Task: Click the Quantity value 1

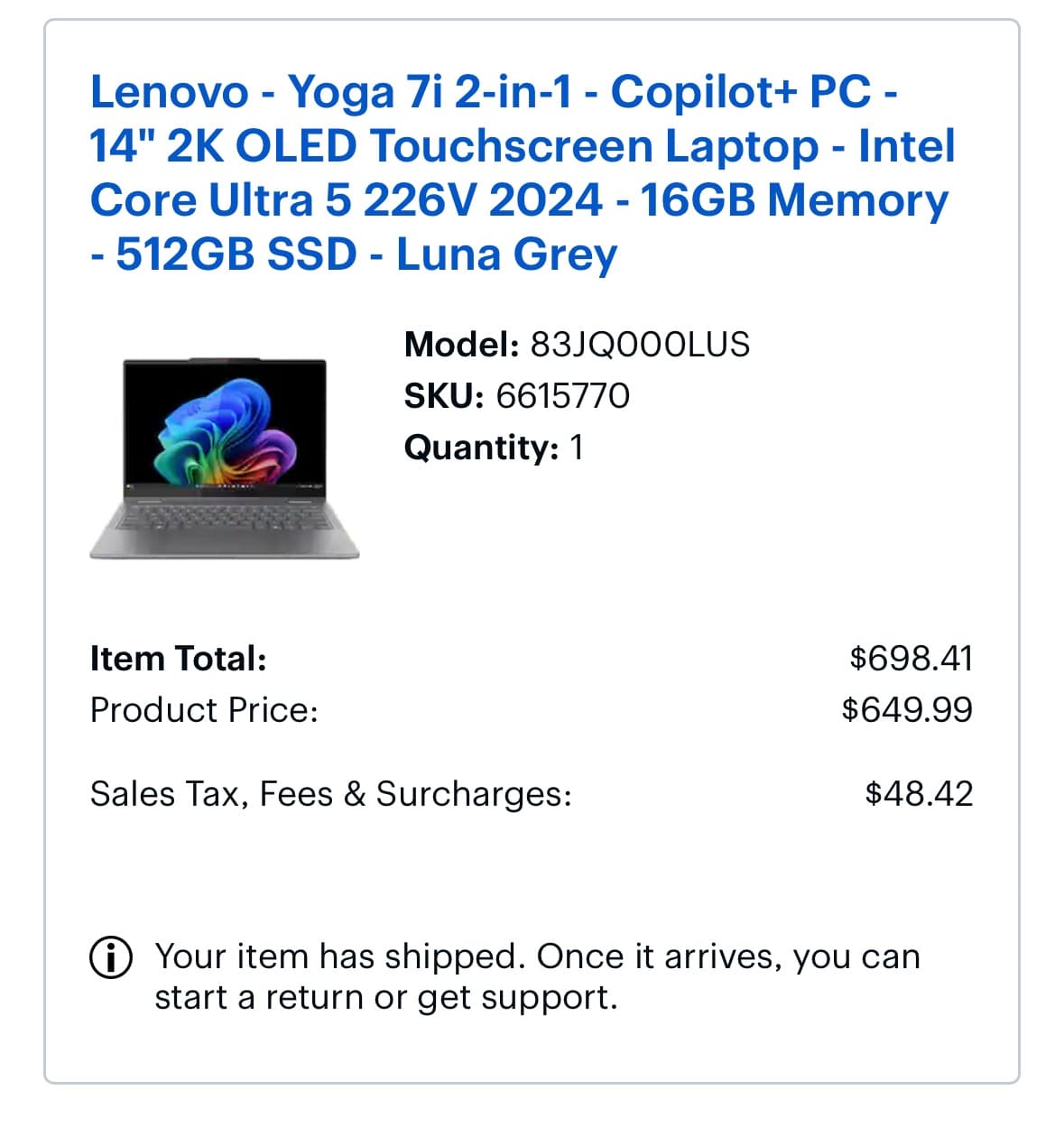Action: (576, 448)
